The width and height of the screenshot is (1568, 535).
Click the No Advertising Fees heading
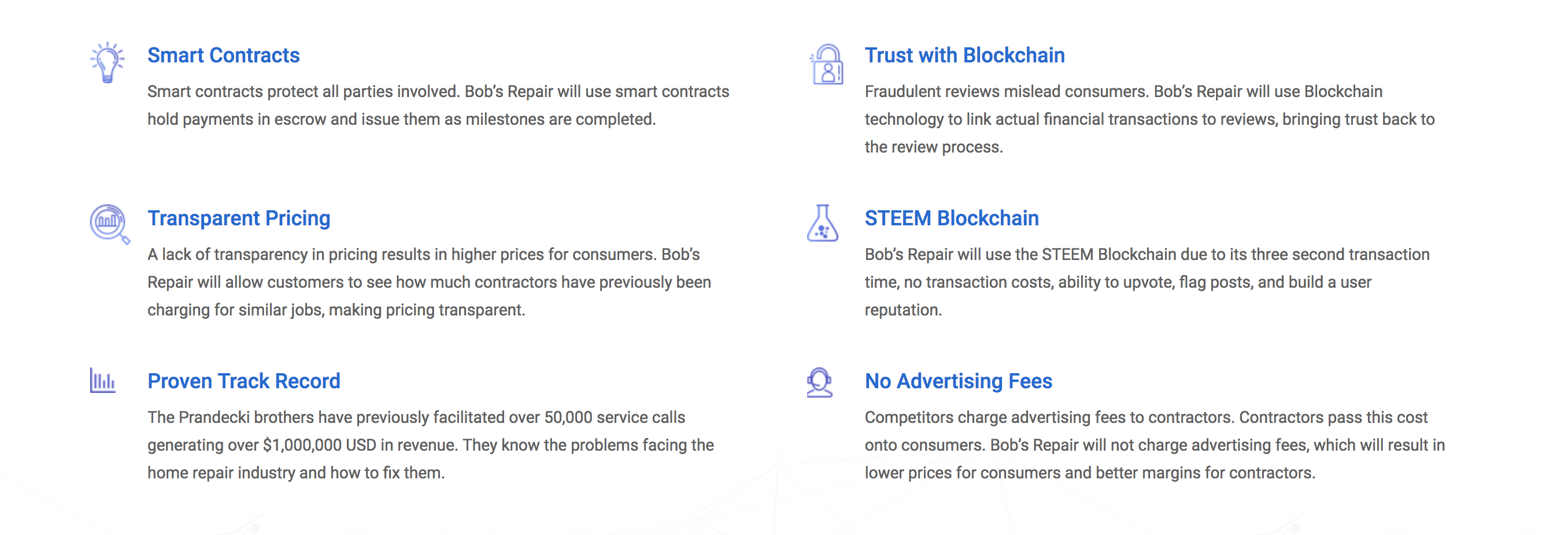958,381
